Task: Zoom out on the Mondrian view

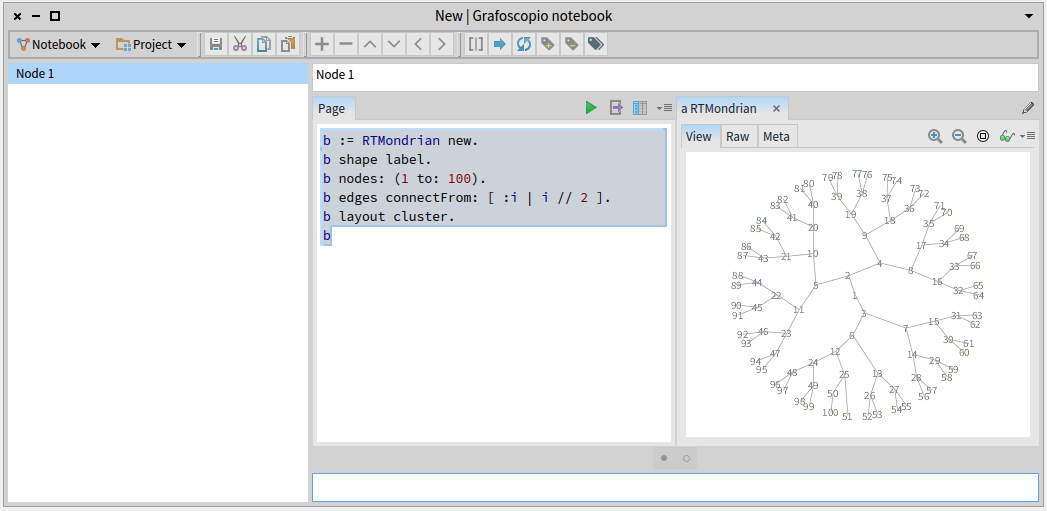Action: click(959, 136)
